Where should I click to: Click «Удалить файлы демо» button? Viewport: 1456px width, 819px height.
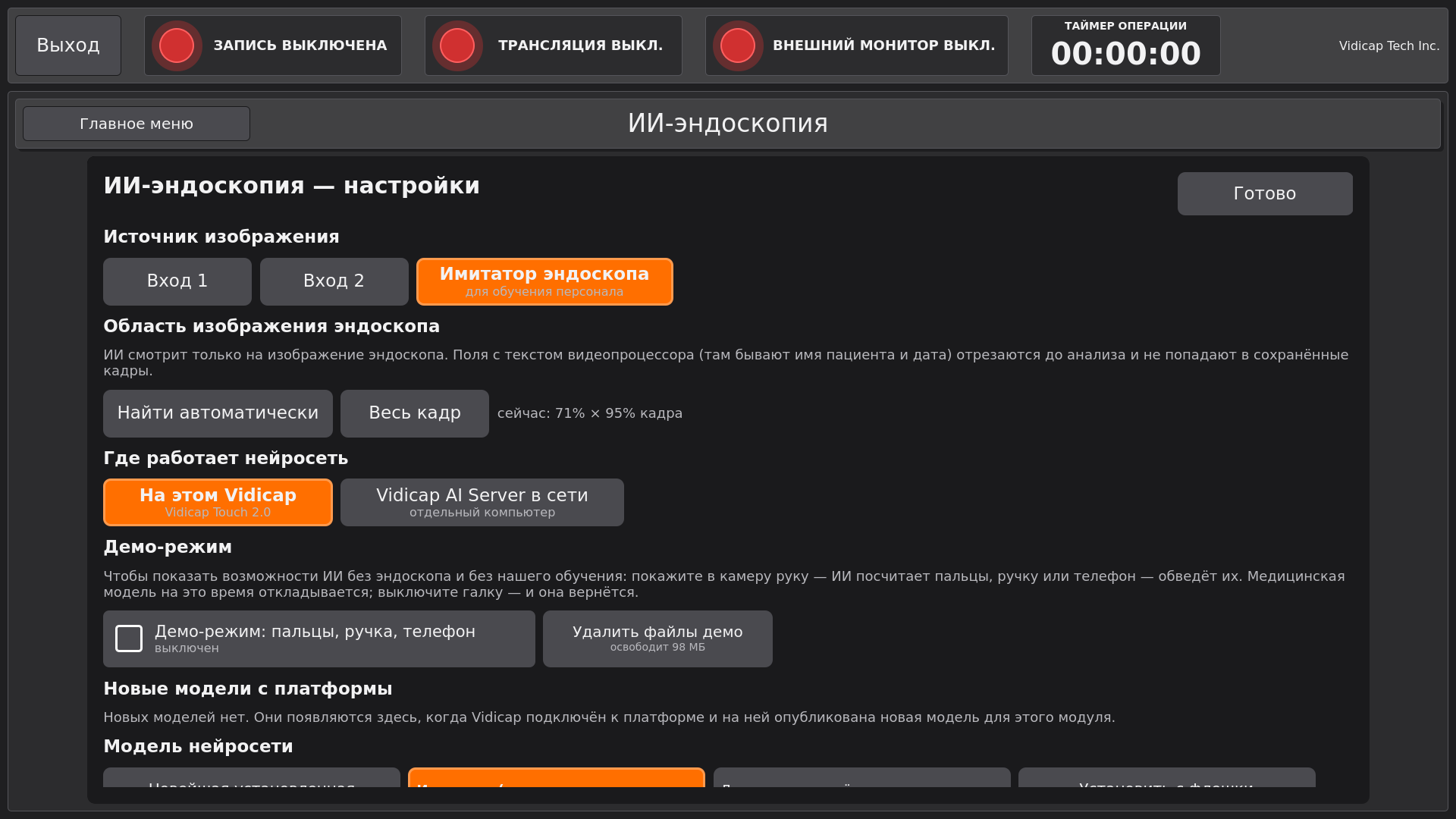click(657, 639)
